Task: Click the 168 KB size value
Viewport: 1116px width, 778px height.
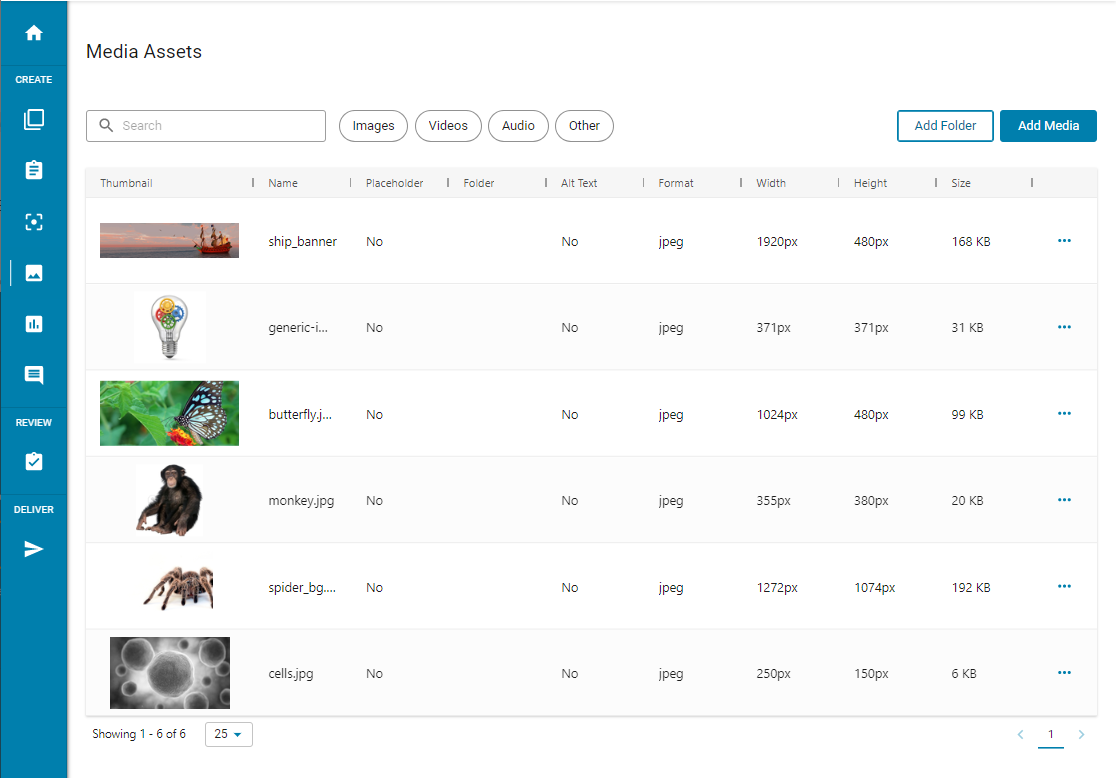Action: 971,241
